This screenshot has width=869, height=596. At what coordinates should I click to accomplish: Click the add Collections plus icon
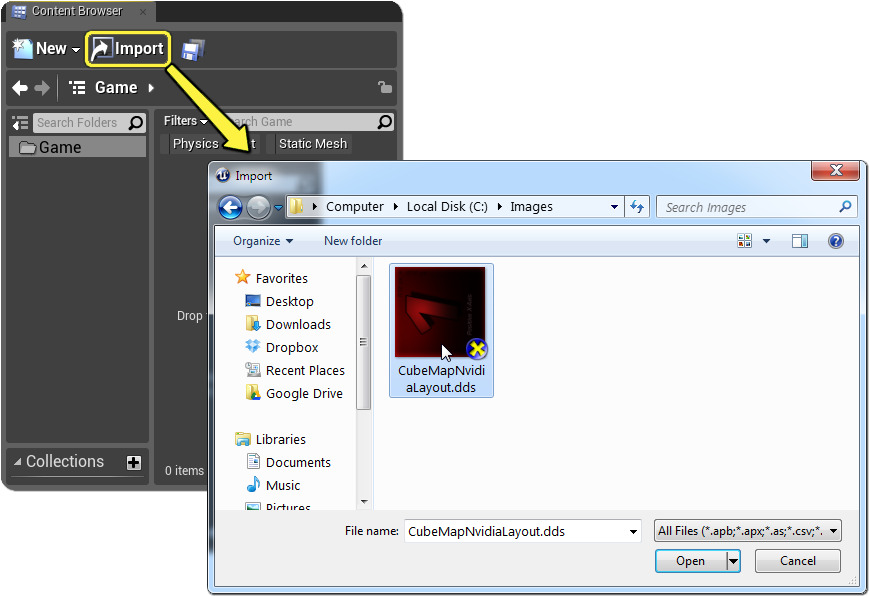click(133, 462)
